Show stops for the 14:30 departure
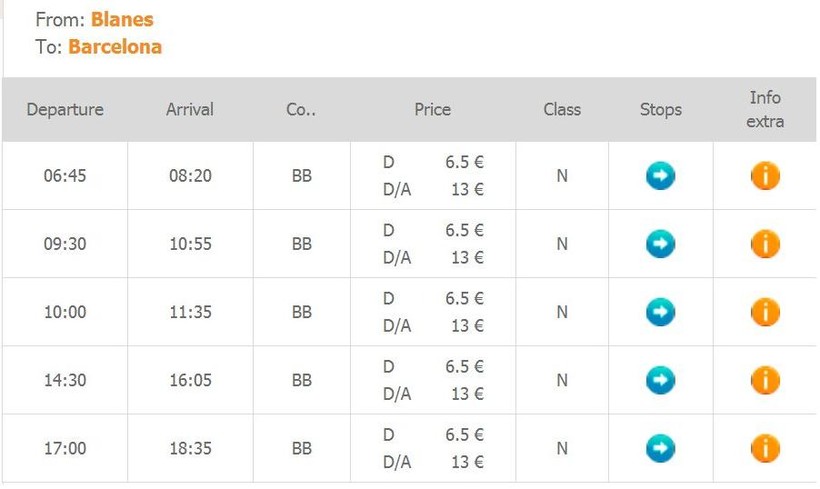The width and height of the screenshot is (820, 489). [660, 380]
